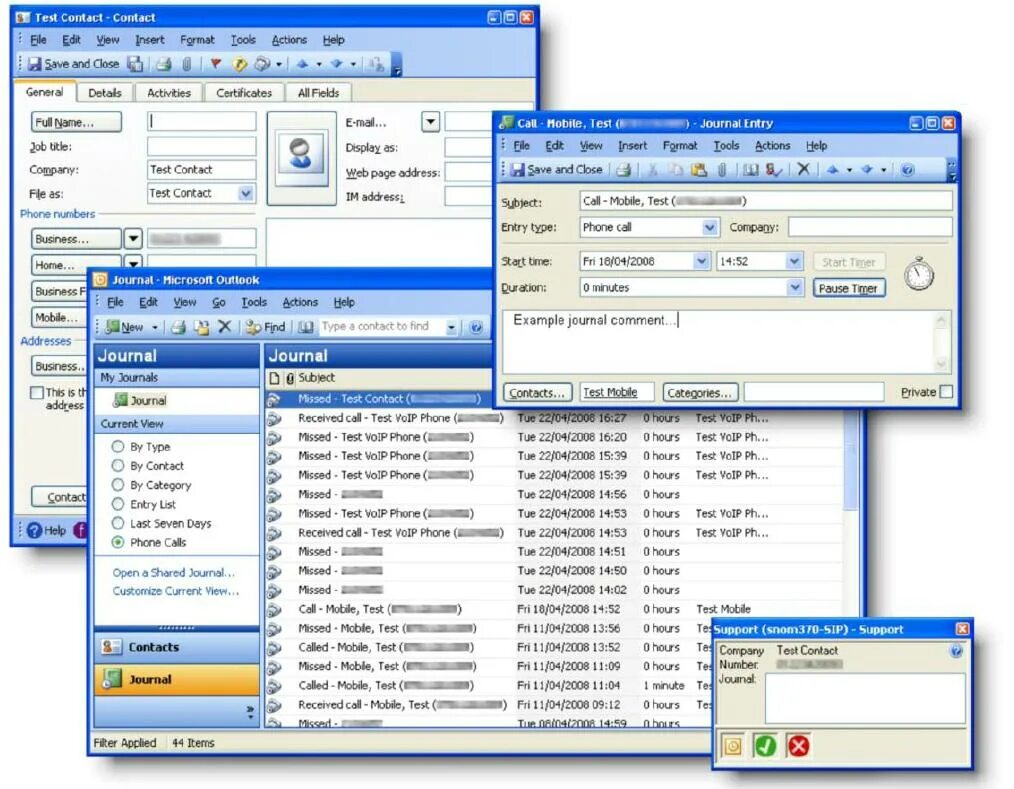Viewport: 1014px width, 789px height.
Task: Select the Phone Calls view radio button
Action: tap(118, 542)
